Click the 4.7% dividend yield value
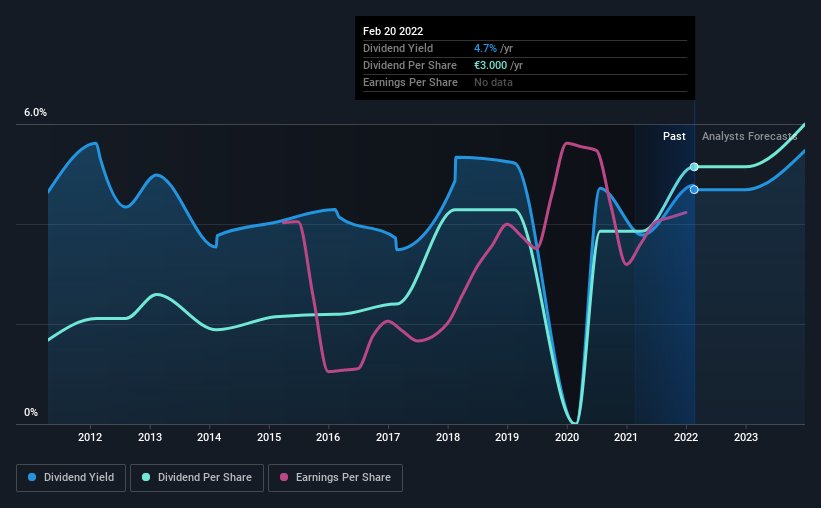Viewport: 821px width, 508px height. (485, 48)
